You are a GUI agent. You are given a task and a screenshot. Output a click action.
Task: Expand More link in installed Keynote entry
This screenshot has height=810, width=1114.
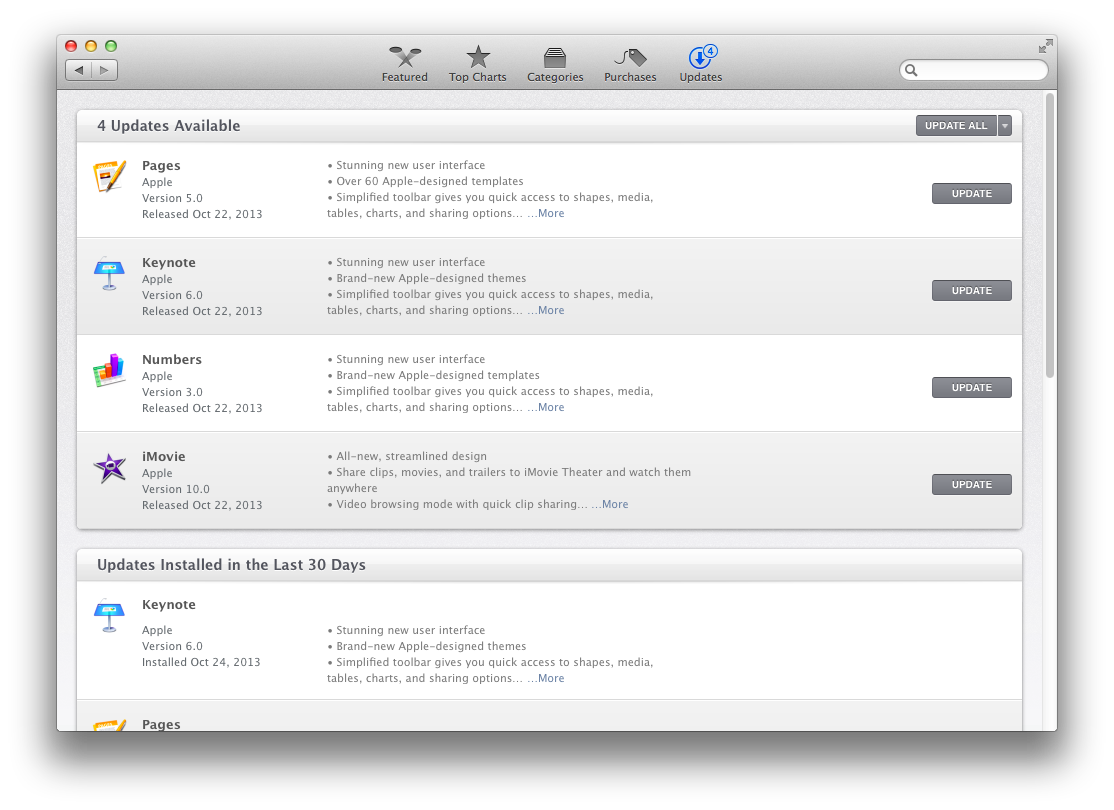coord(551,679)
